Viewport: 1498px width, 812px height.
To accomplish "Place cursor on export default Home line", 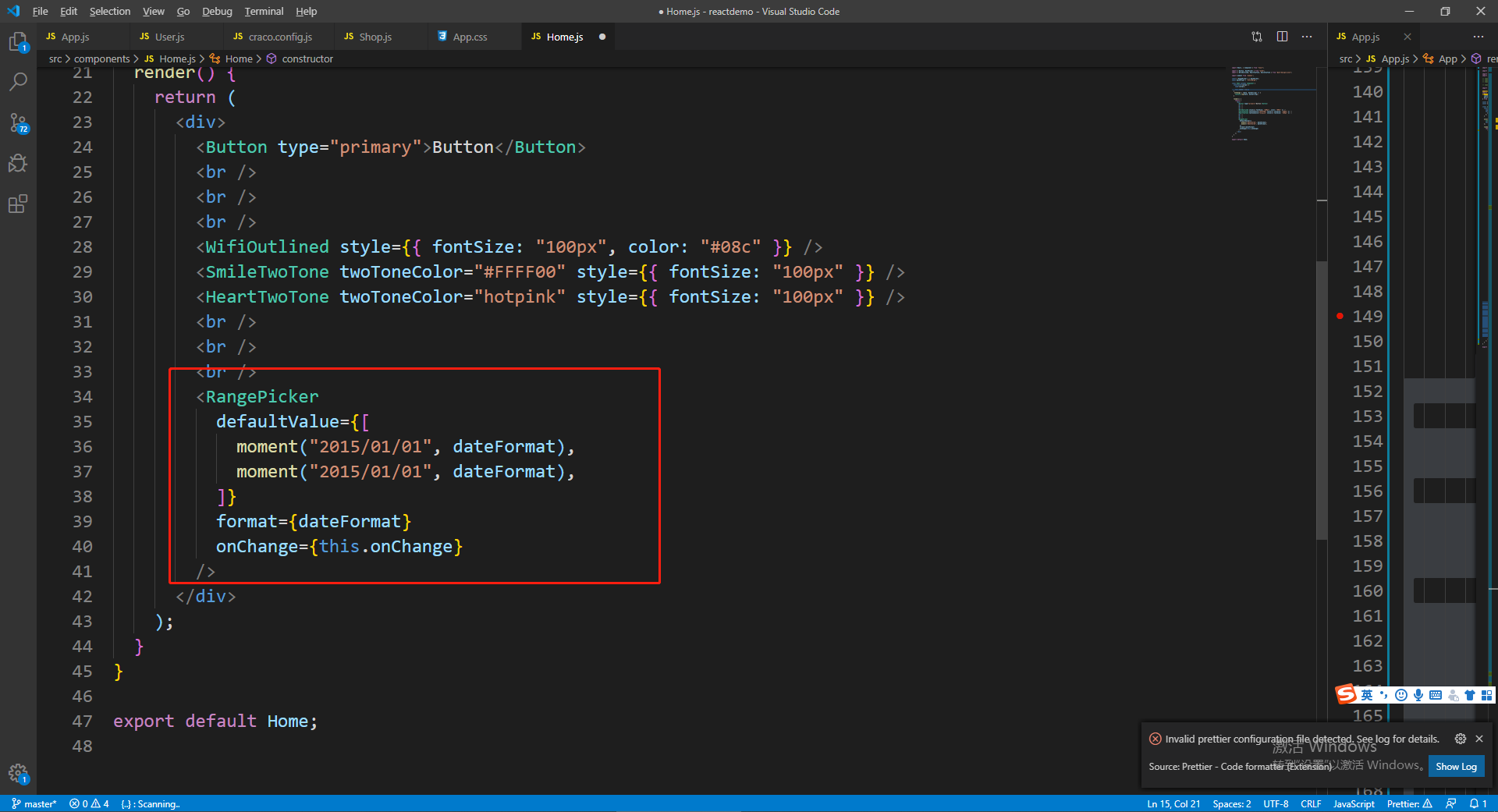I will [x=215, y=721].
